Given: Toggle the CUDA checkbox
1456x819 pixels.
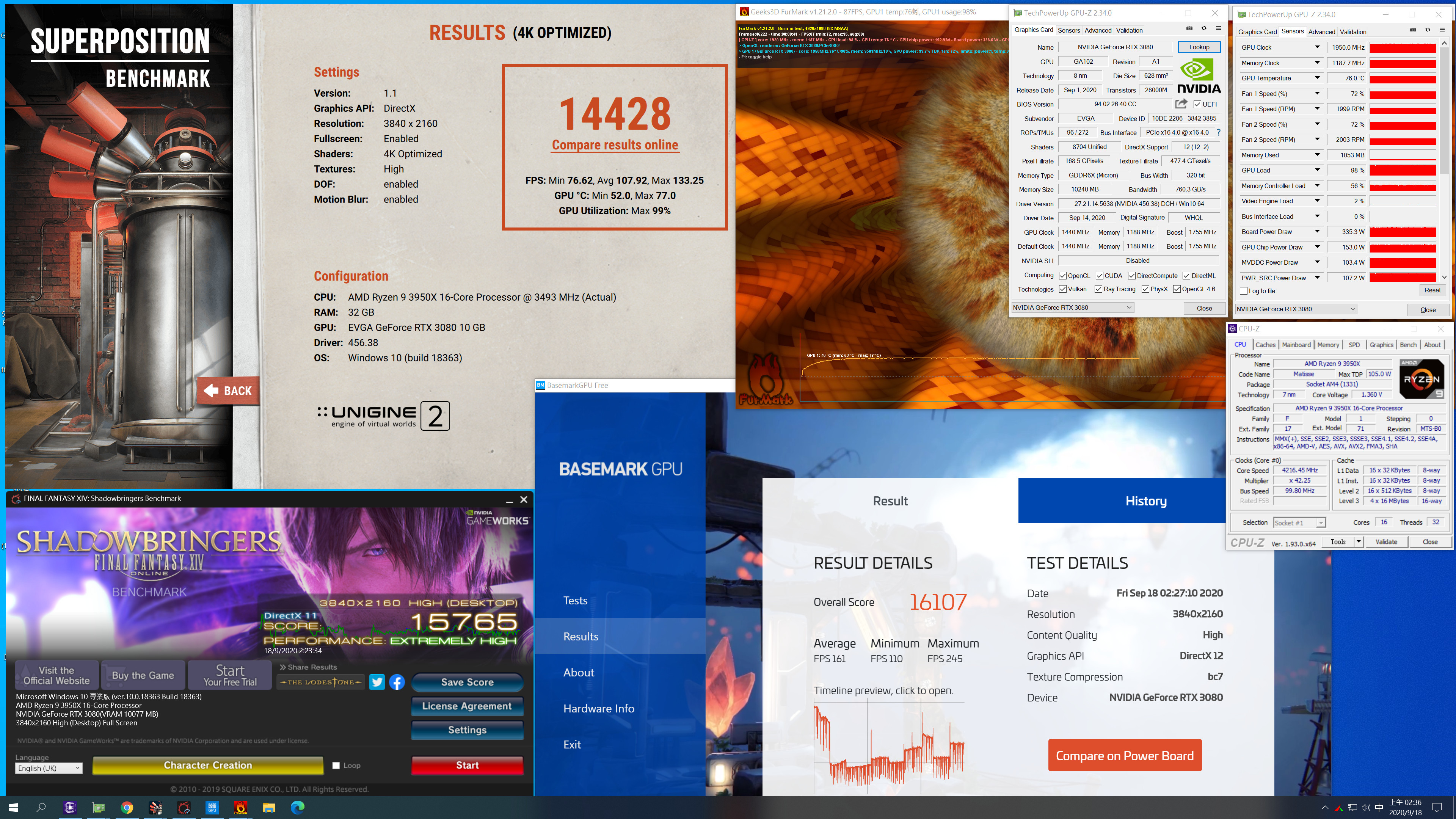Looking at the screenshot, I should pos(1099,276).
